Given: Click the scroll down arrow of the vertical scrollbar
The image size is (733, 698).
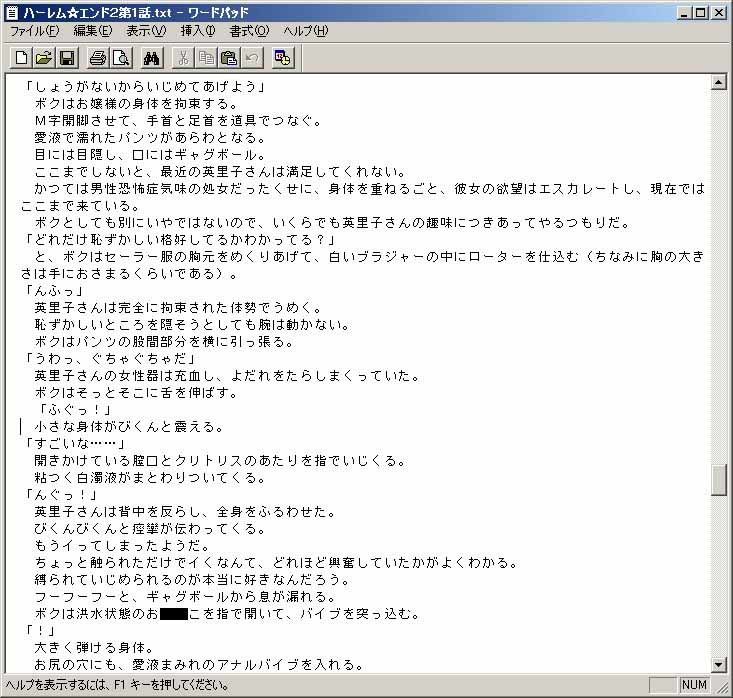Looking at the screenshot, I should [719, 664].
